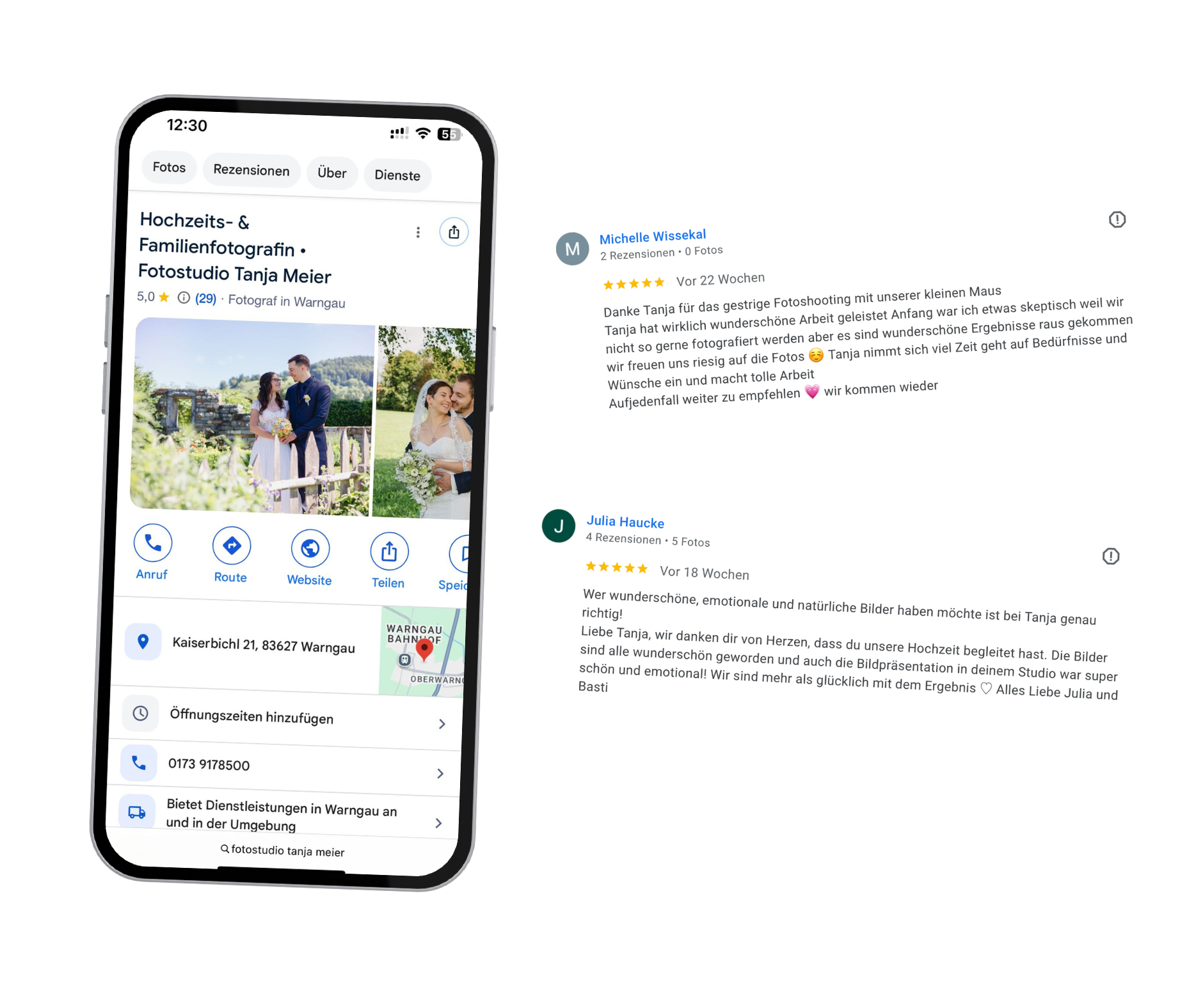Tap the Anruf phone call icon
The height and width of the screenshot is (1008, 1203).
(153, 543)
